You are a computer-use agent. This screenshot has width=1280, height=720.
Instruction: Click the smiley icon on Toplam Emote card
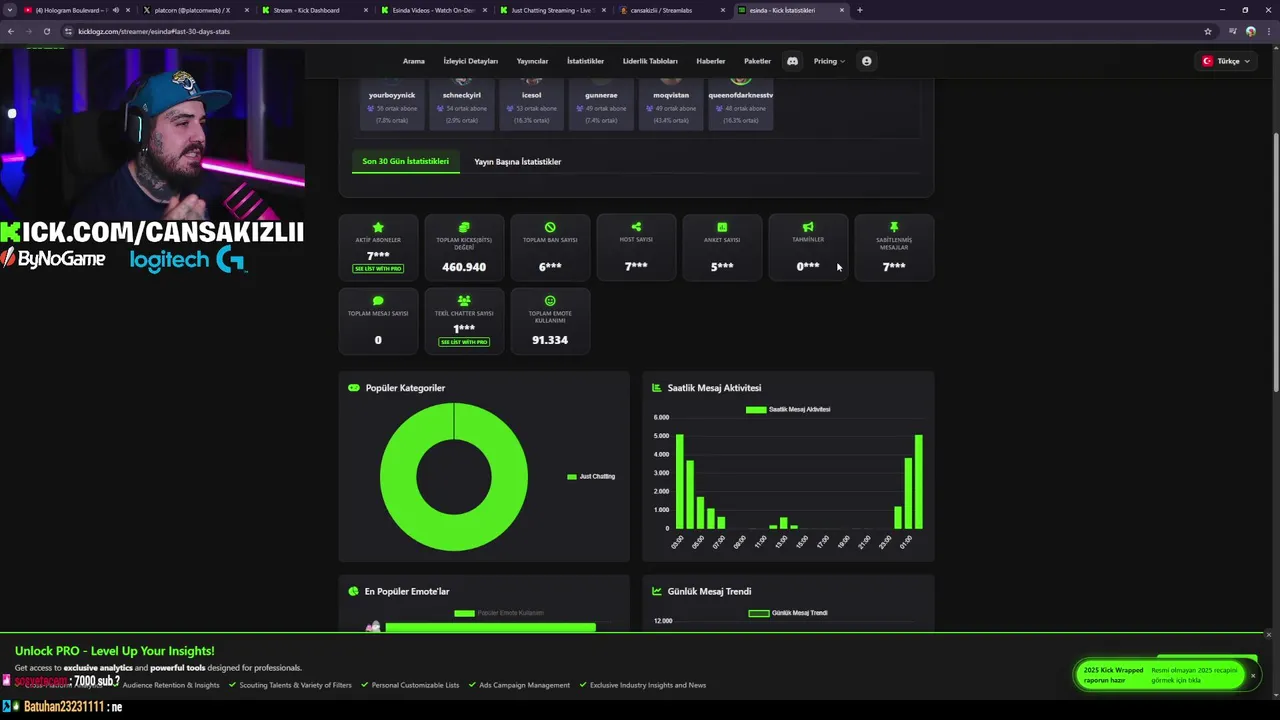click(x=550, y=301)
